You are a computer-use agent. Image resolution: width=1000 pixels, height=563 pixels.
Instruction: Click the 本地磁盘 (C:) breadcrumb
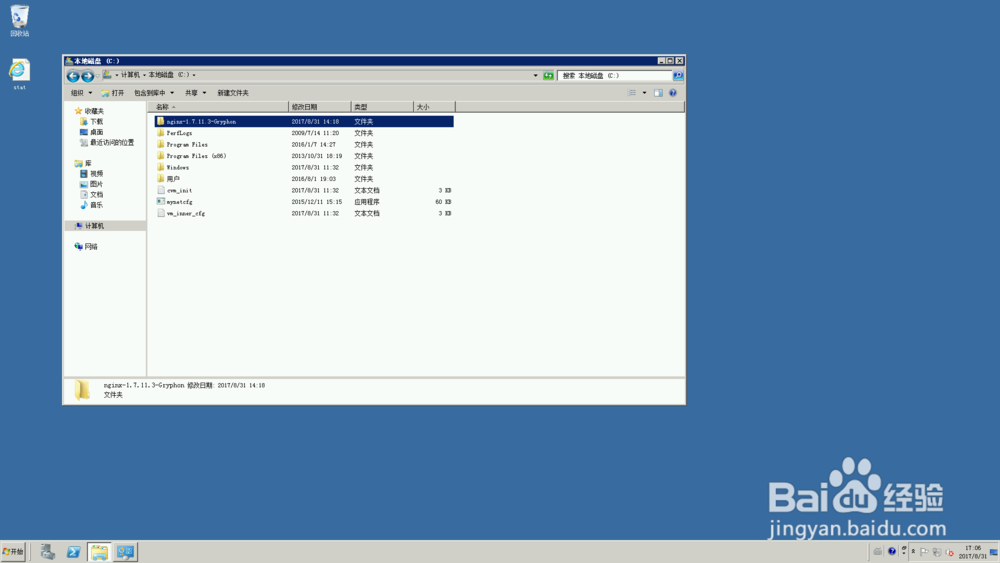168,75
